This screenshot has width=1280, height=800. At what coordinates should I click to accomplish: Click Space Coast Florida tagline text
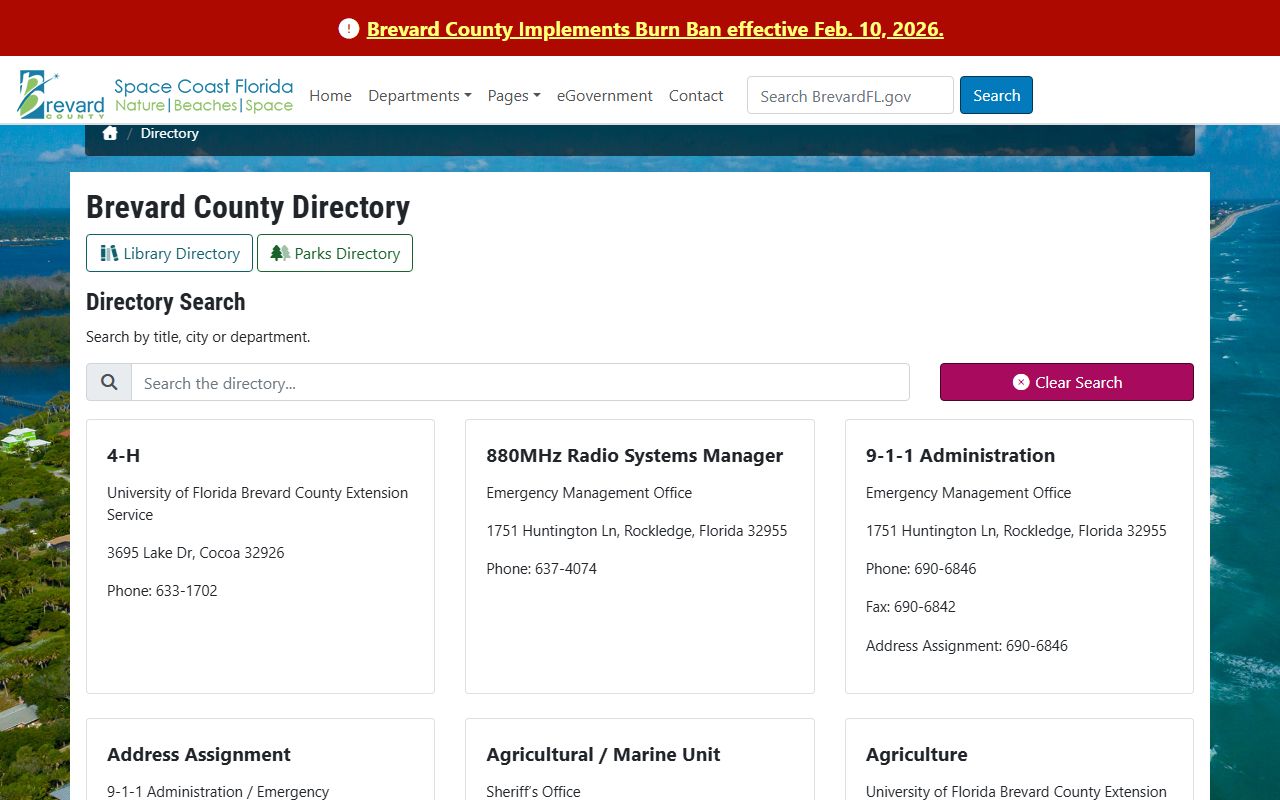pos(204,86)
